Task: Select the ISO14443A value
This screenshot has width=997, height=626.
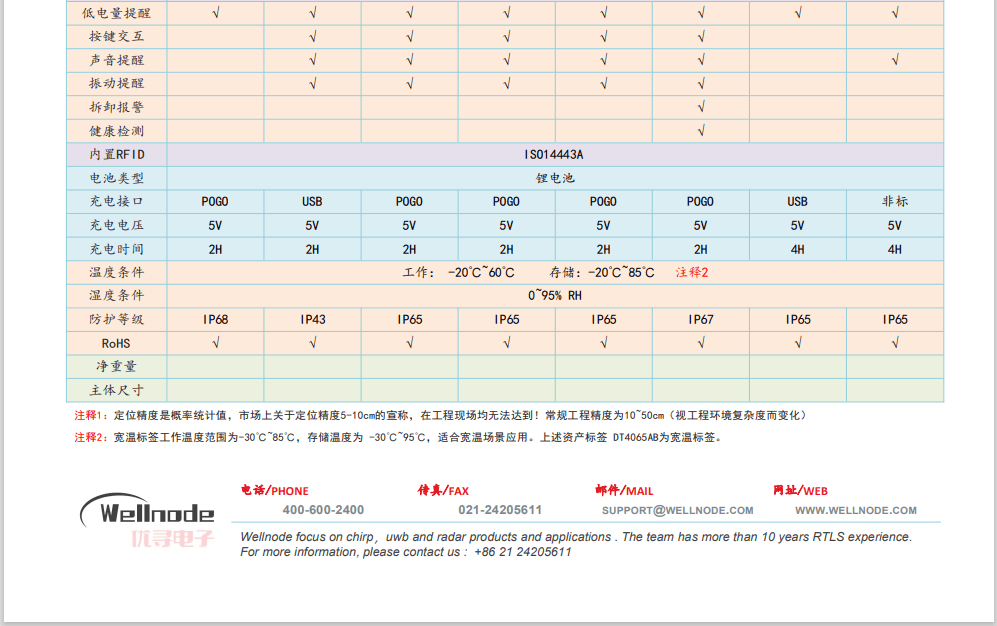Action: (x=554, y=154)
